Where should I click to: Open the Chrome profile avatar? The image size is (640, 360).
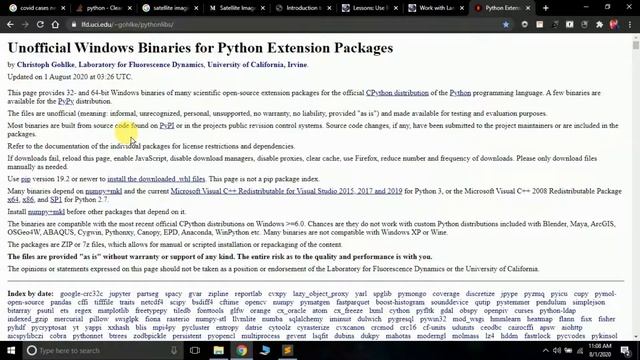point(613,24)
